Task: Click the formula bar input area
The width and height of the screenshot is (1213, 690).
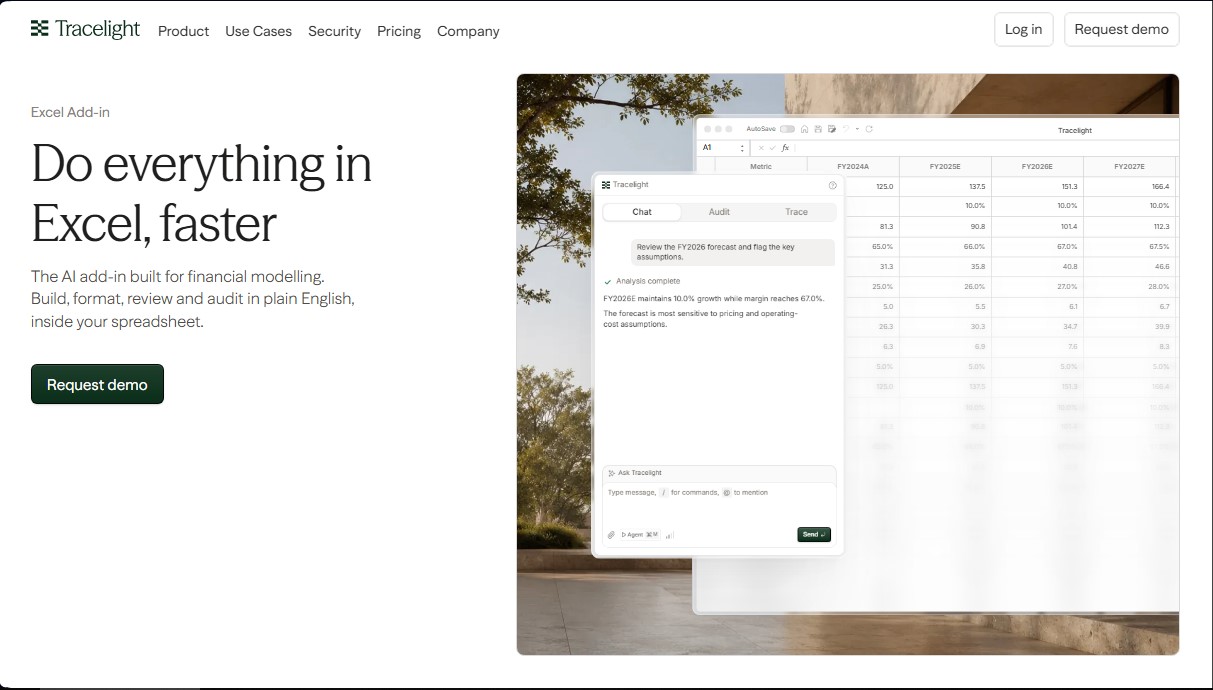Action: [985, 148]
